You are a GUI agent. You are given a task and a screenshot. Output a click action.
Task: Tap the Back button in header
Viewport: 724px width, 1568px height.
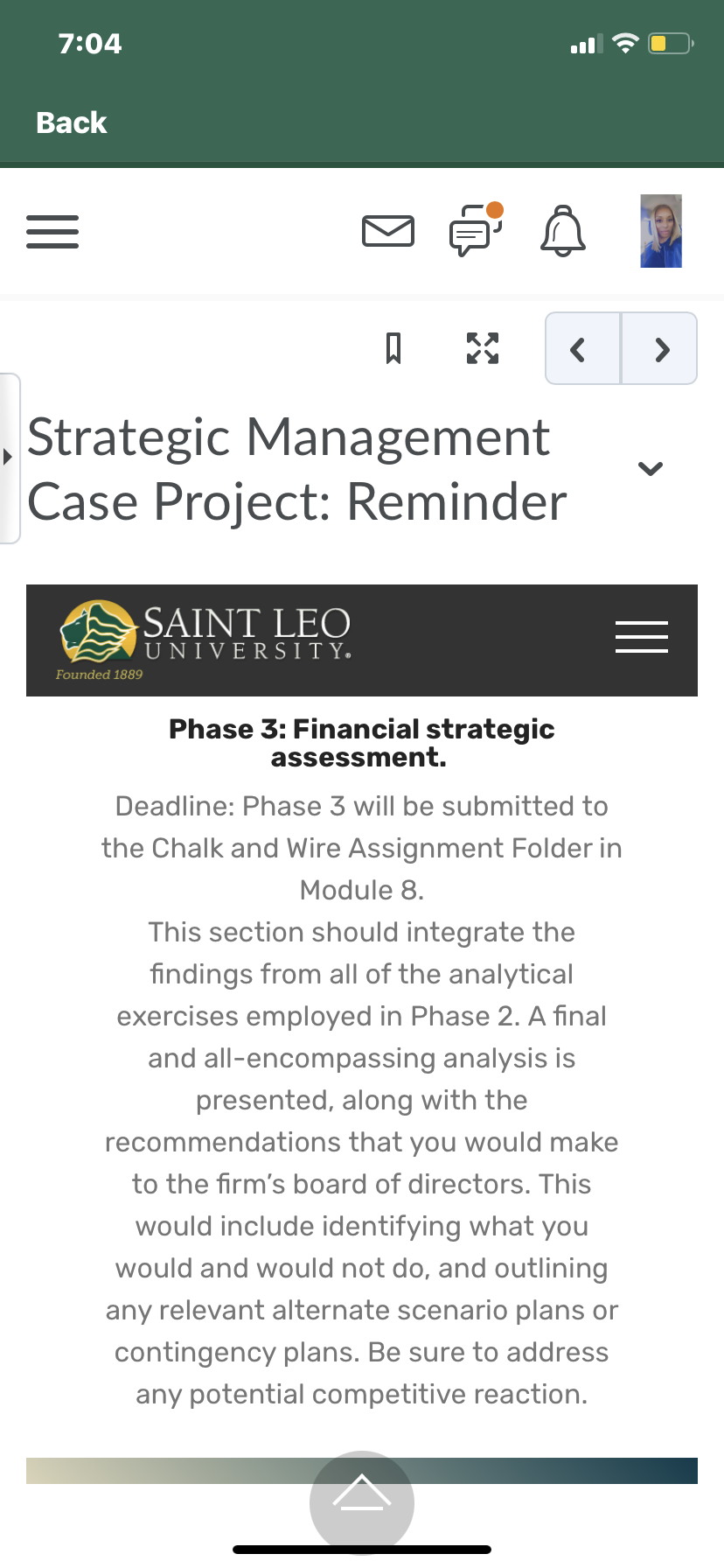tap(71, 122)
